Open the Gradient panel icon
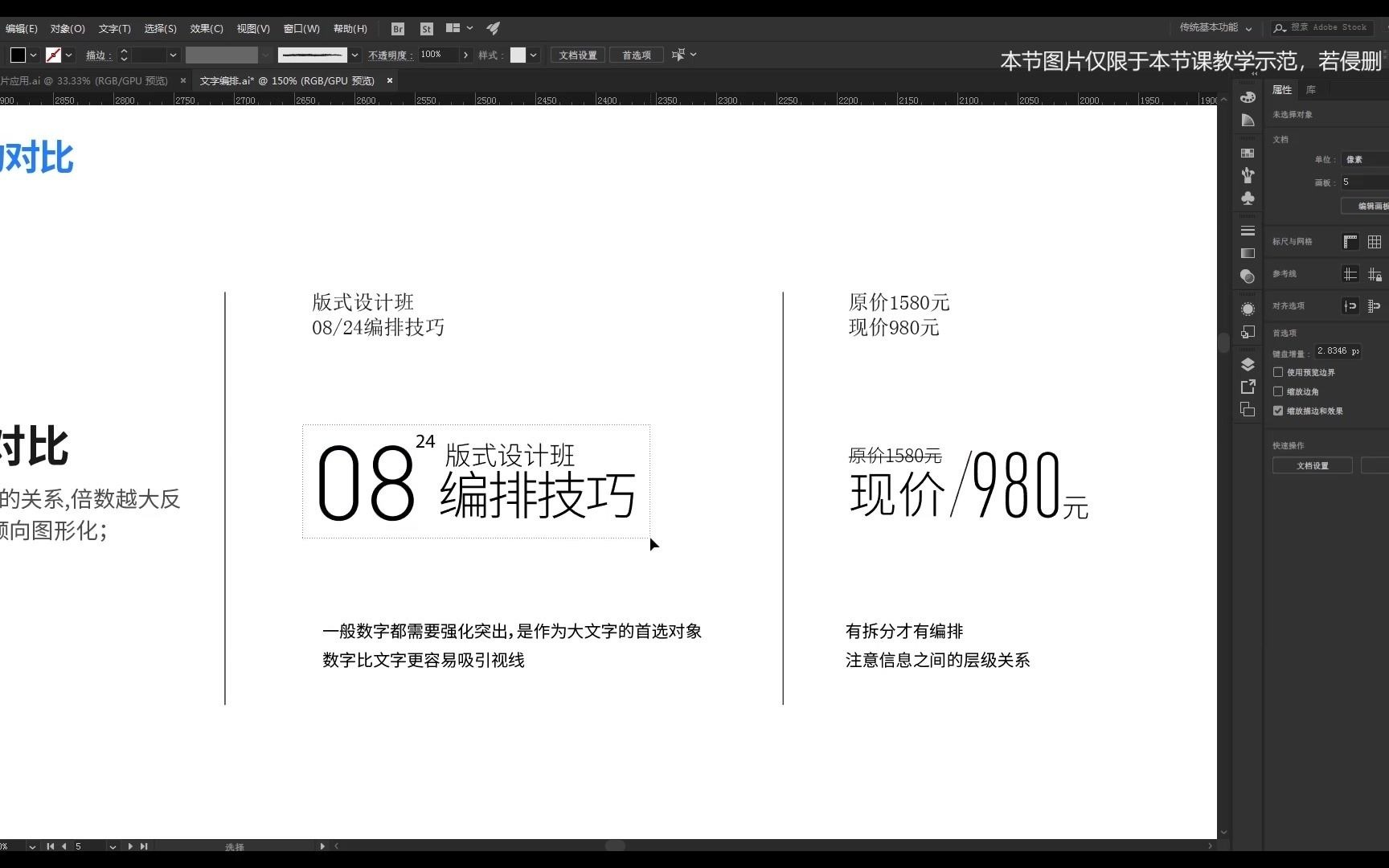 point(1248,253)
